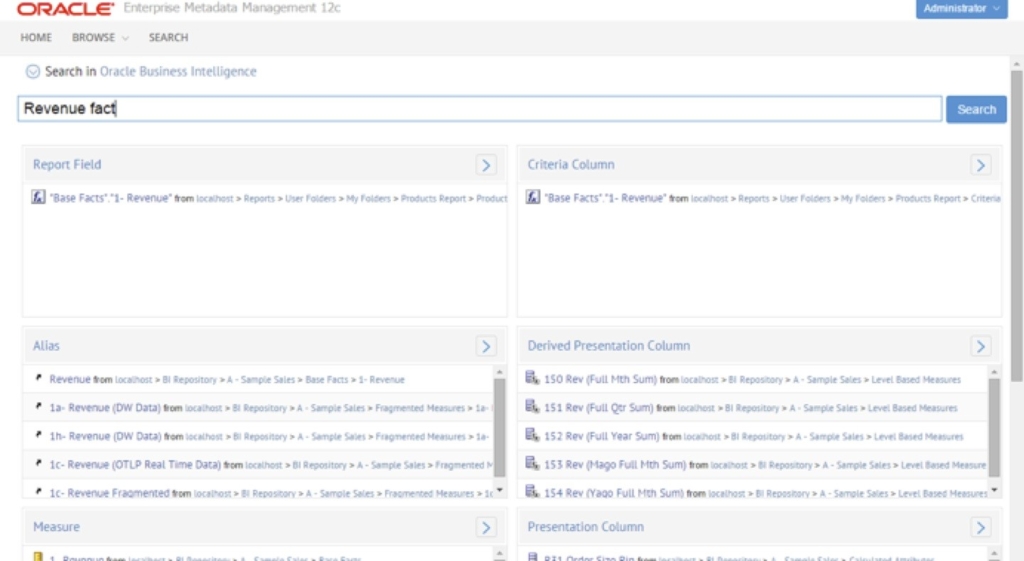Expand the Measure results panel
Screen dimensions: 1024x561
pos(486,527)
